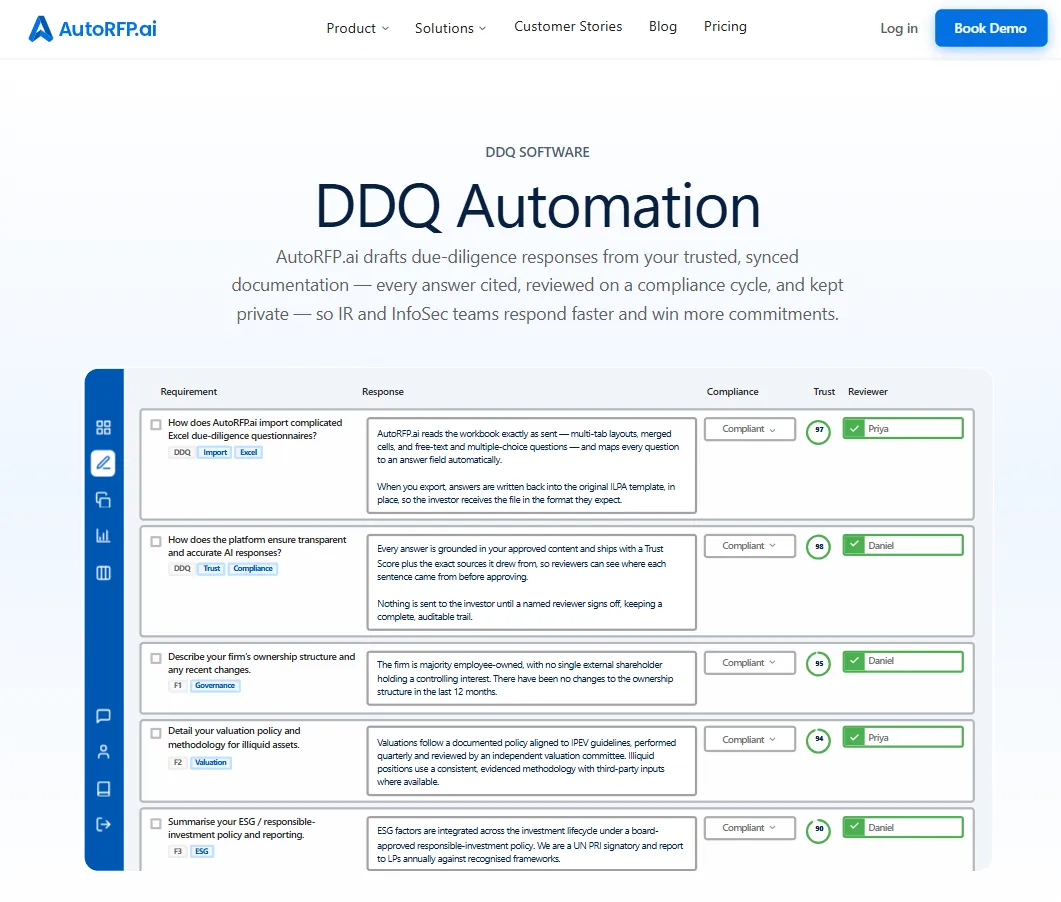The image size is (1061, 902).
Task: Click the Reviewer column header
Action: 867,392
